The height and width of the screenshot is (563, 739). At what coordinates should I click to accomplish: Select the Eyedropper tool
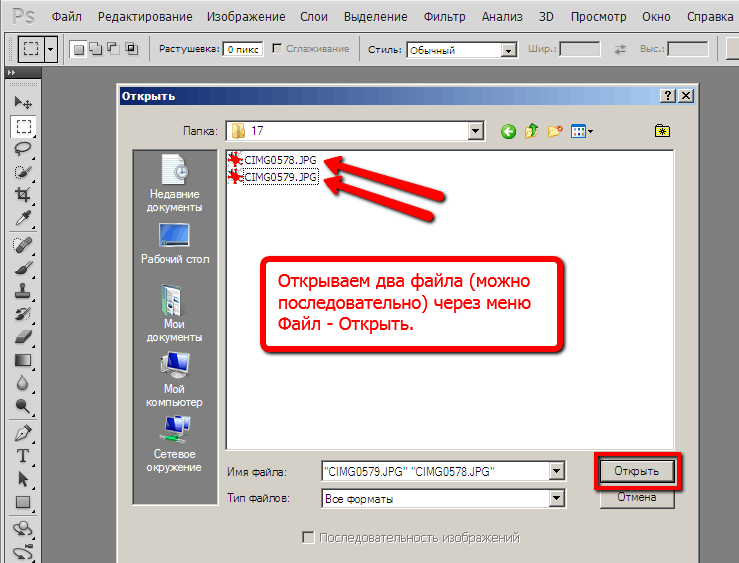pos(23,218)
